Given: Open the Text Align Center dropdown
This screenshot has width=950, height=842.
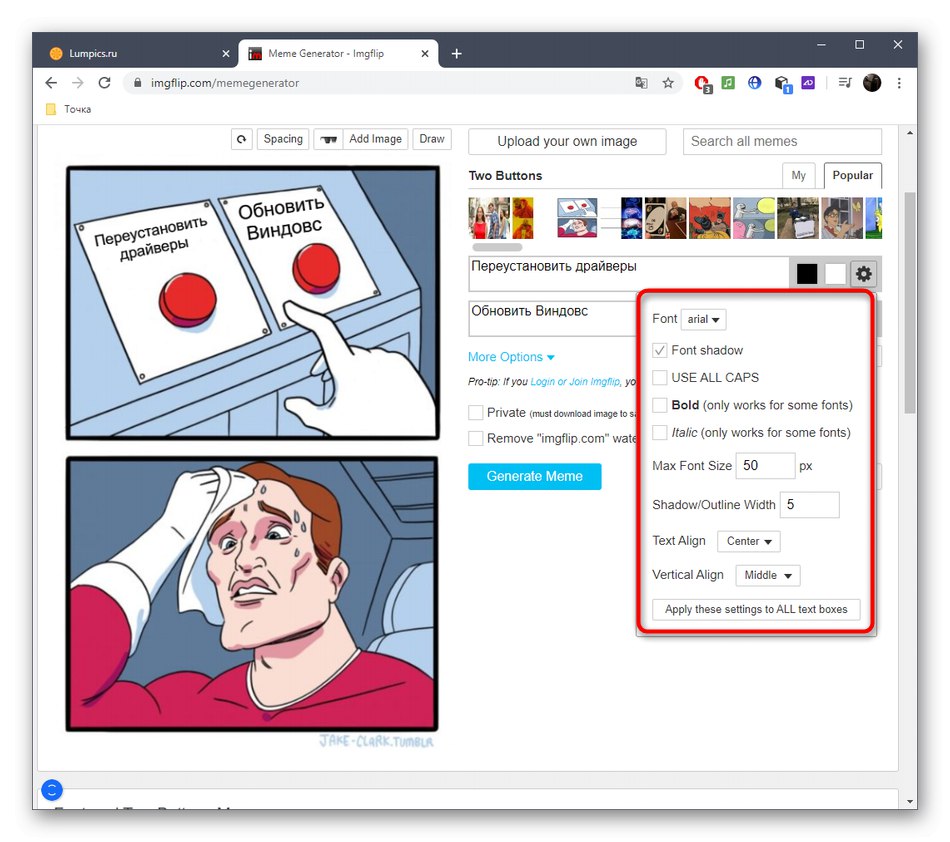Looking at the screenshot, I should (749, 541).
